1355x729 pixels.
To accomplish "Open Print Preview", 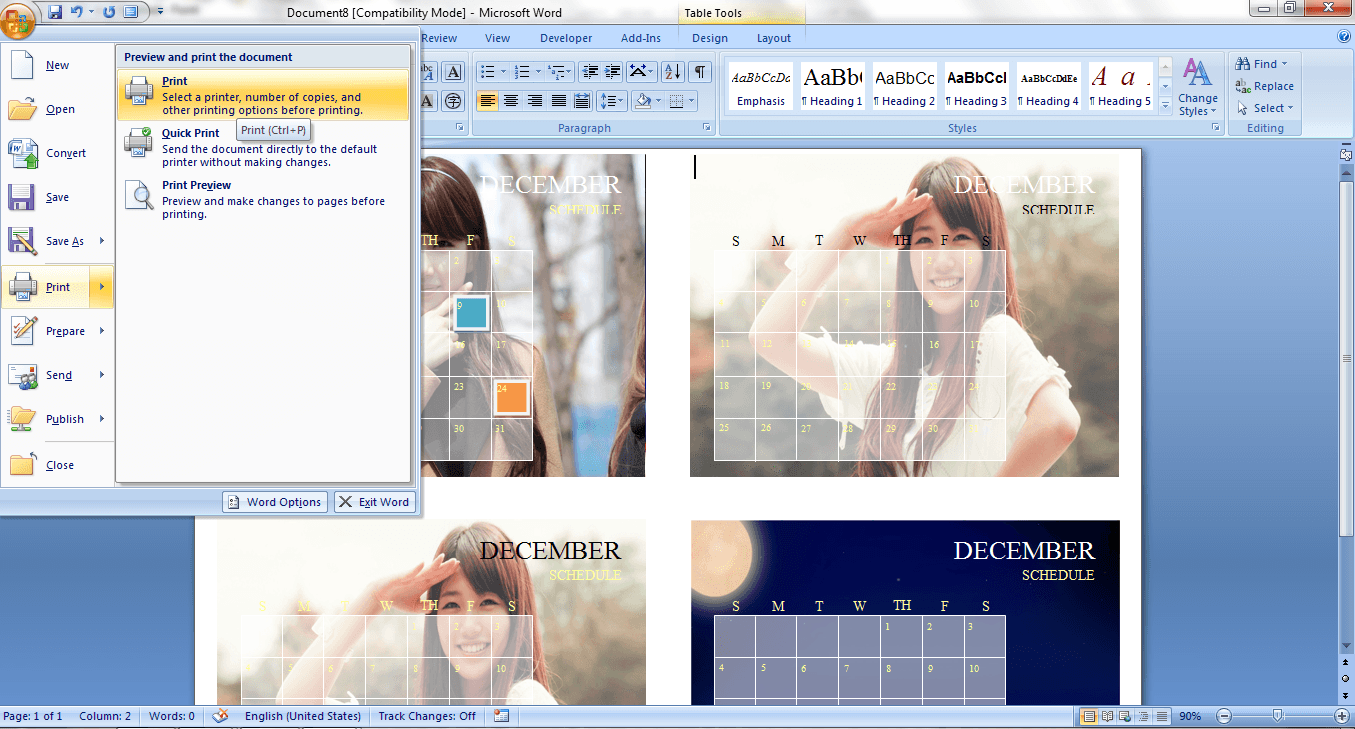I will [196, 185].
